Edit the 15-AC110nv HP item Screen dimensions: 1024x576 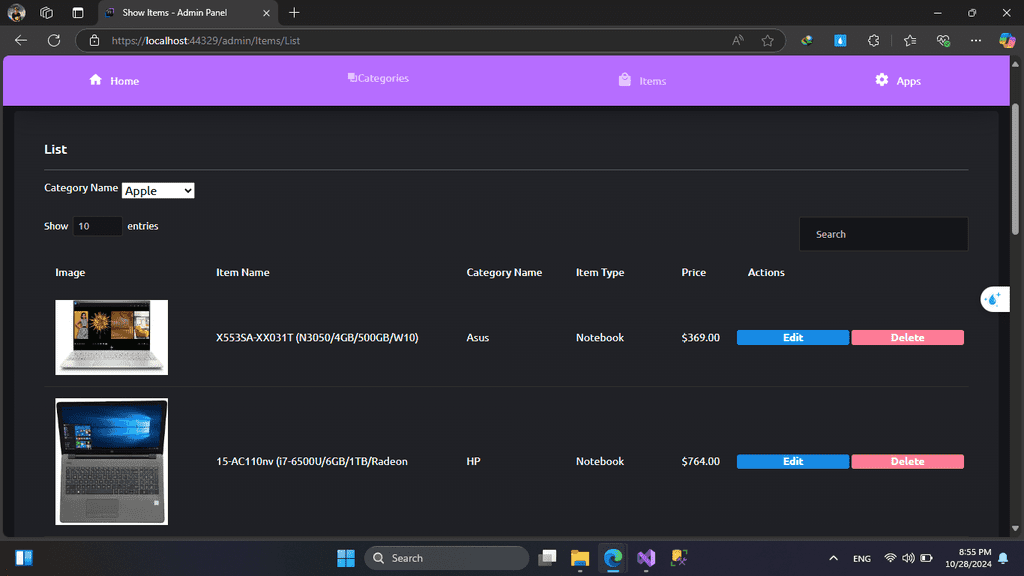tap(793, 461)
